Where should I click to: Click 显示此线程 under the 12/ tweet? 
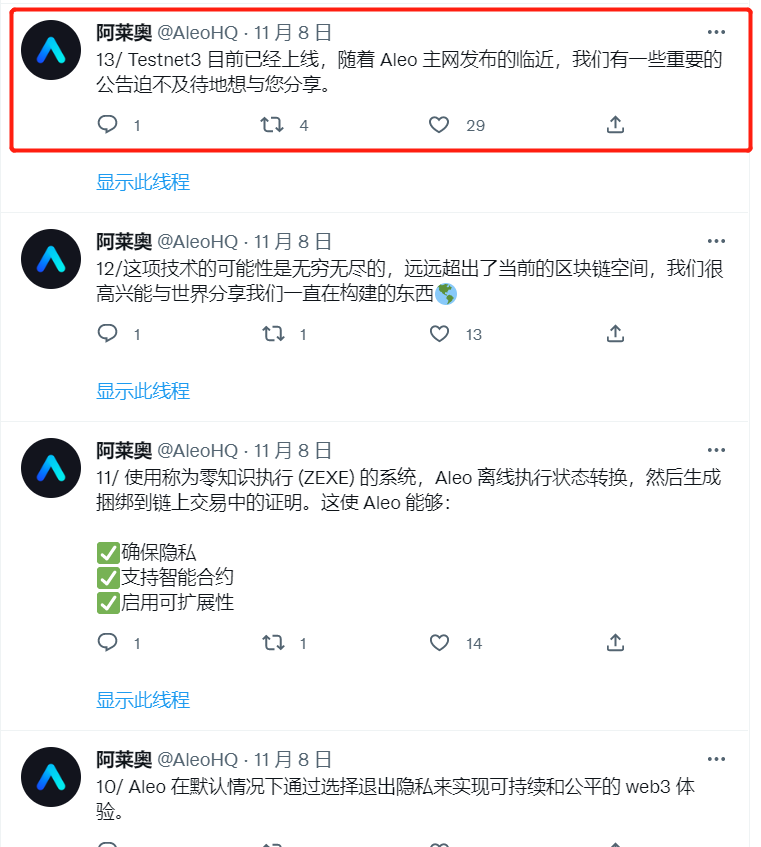pyautogui.click(x=143, y=391)
